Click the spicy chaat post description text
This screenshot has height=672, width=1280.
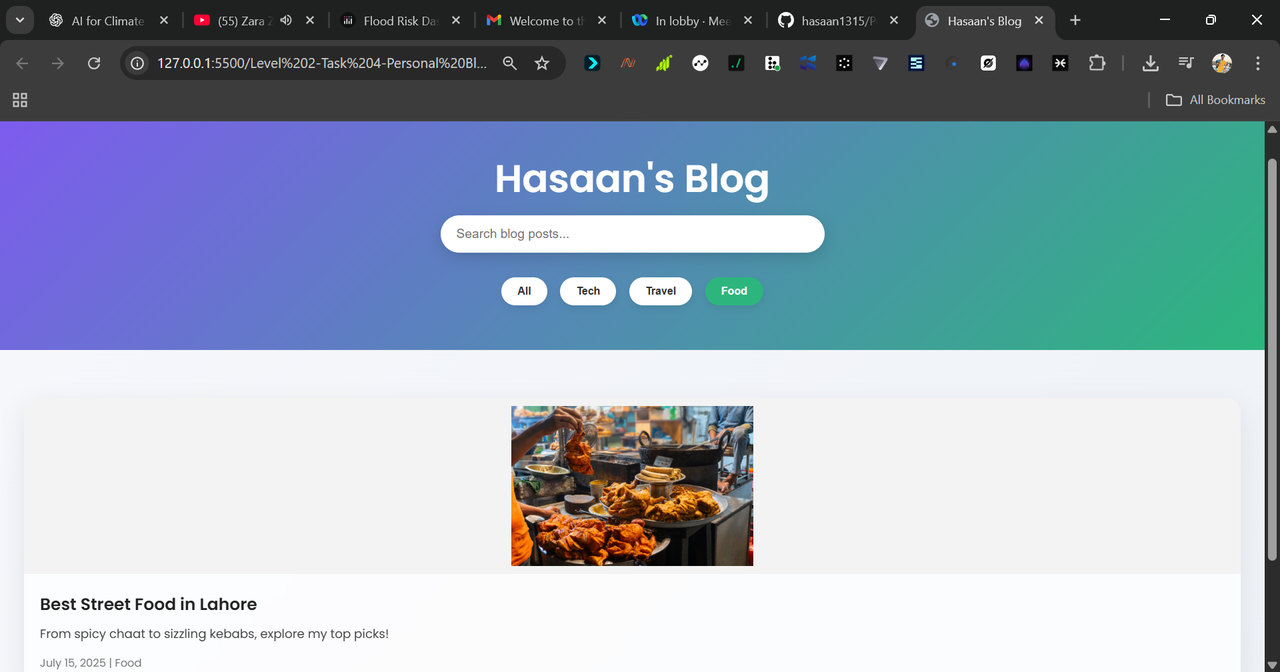tap(214, 634)
